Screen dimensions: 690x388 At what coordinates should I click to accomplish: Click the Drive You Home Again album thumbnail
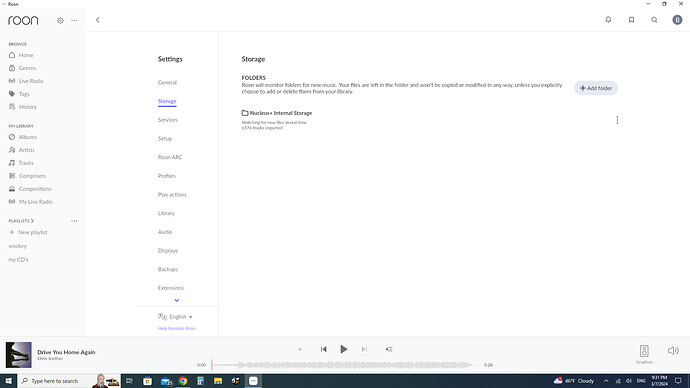tap(18, 355)
